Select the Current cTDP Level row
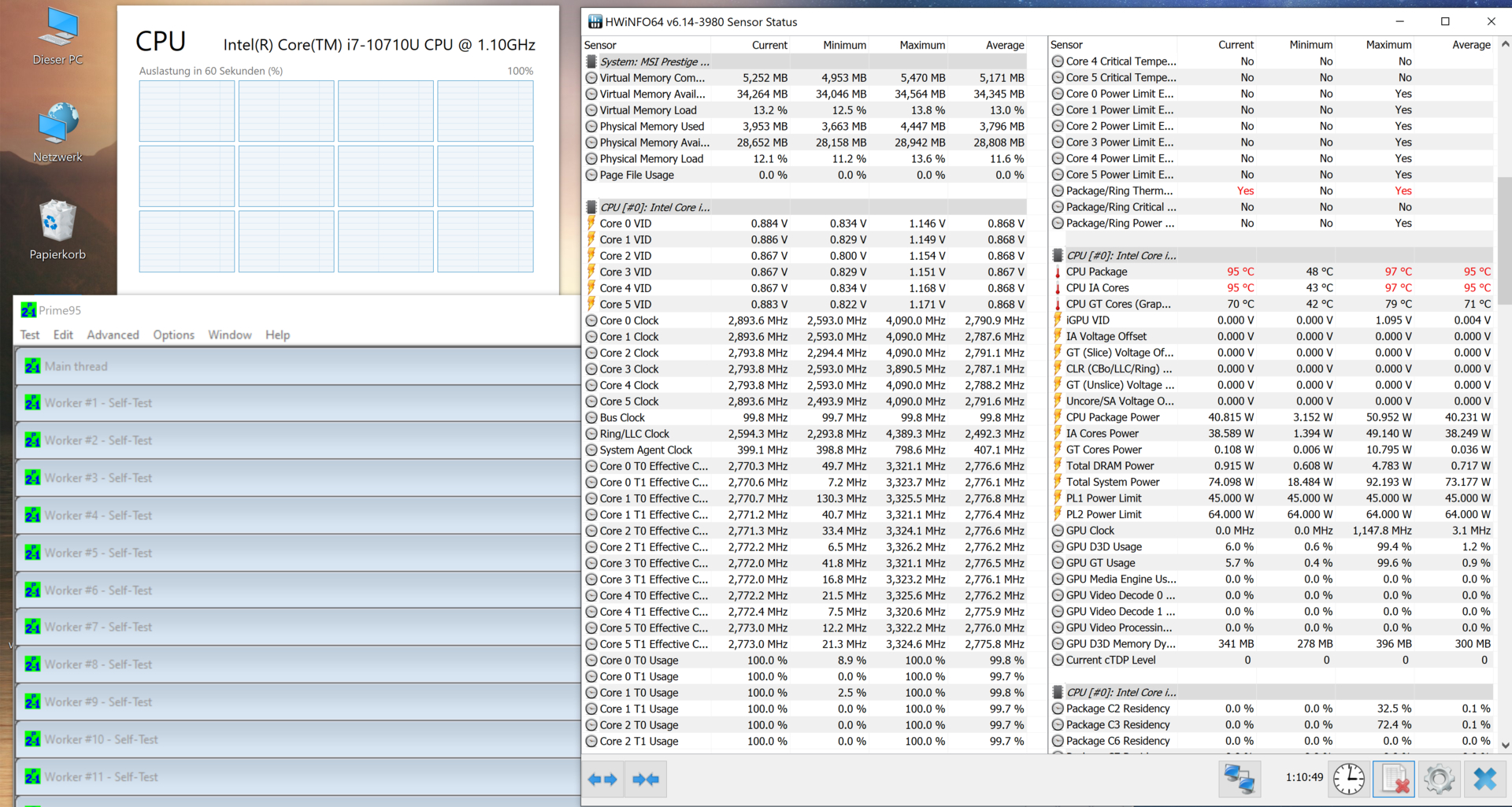1512x807 pixels. (x=1271, y=660)
